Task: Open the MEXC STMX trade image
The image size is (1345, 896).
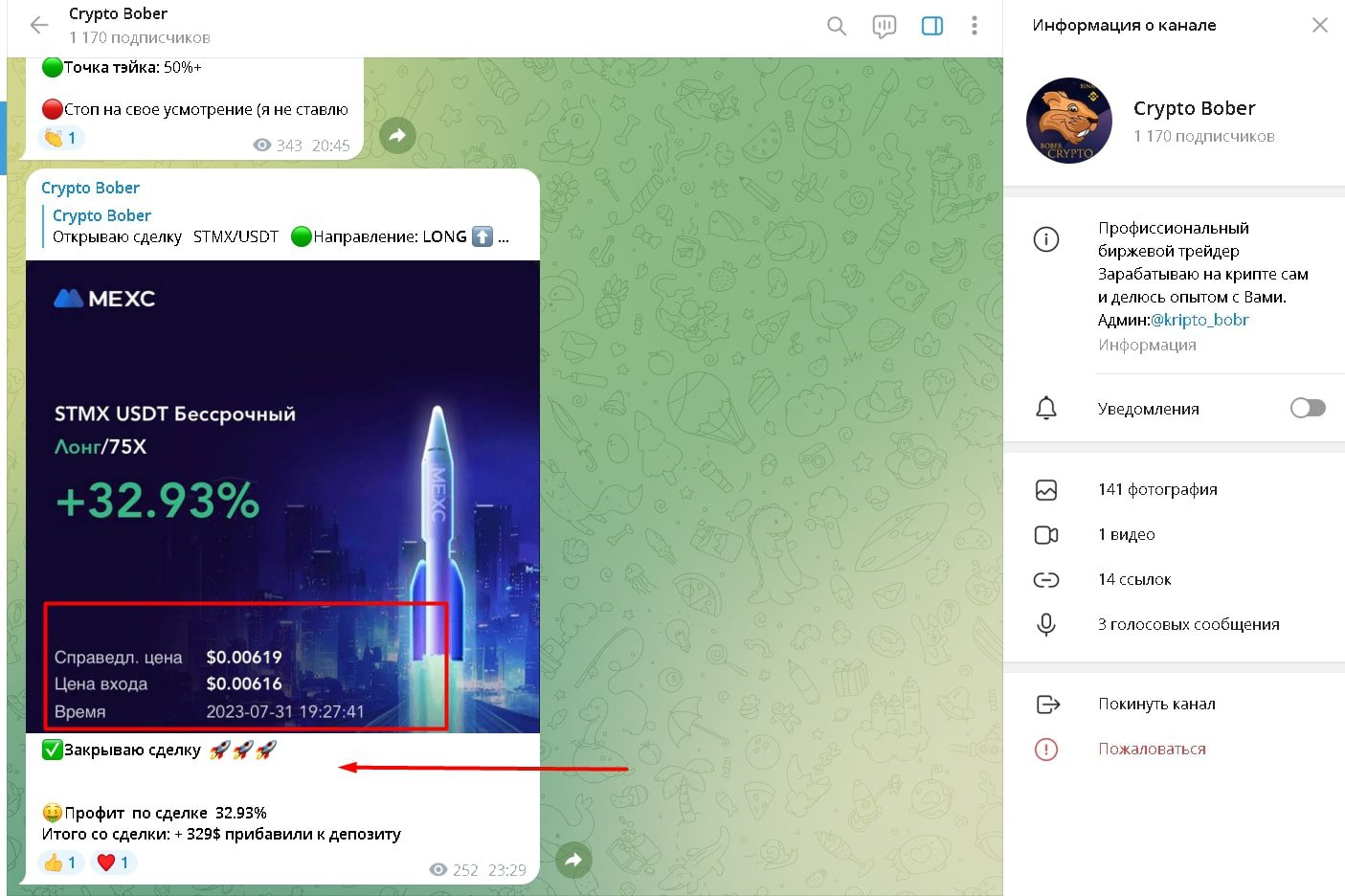Action: coord(282,497)
